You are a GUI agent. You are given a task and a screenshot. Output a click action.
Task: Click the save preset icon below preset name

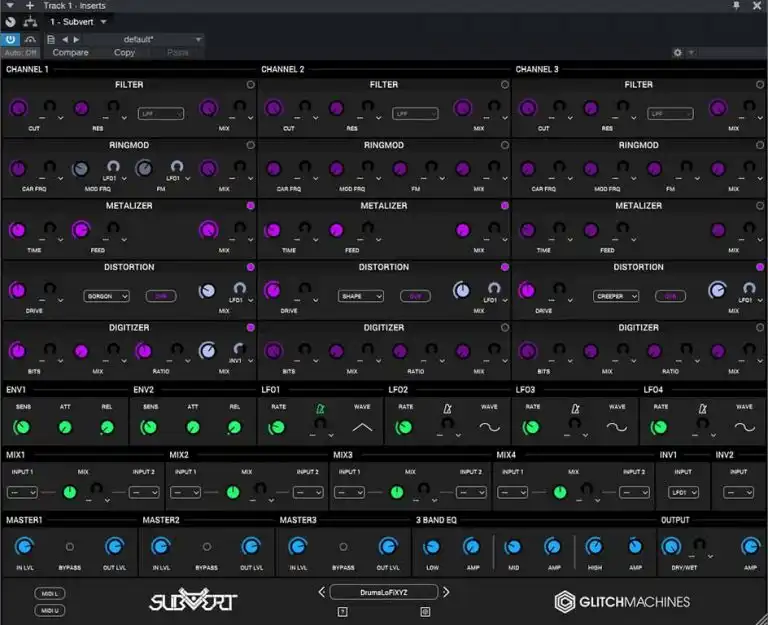coord(425,611)
